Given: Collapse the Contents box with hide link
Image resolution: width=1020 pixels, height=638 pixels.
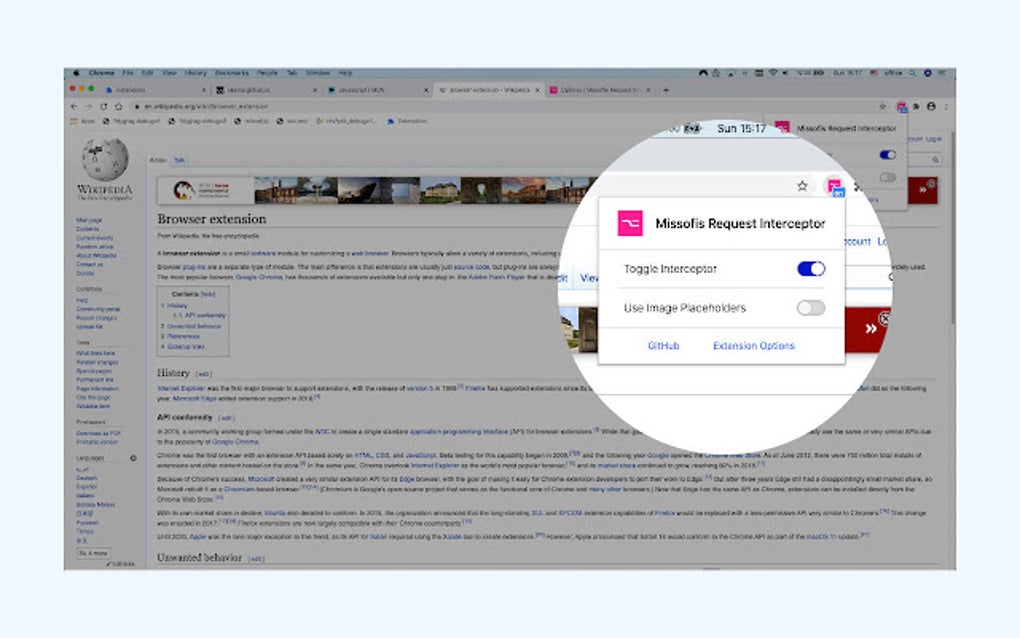Looking at the screenshot, I should coord(207,294).
